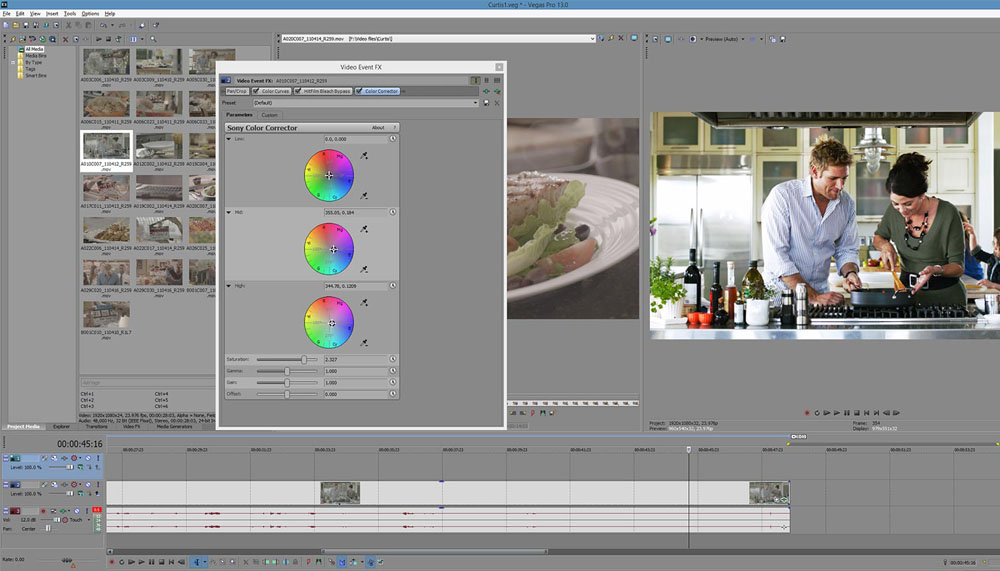Click the New project toolbar icon

6,26
